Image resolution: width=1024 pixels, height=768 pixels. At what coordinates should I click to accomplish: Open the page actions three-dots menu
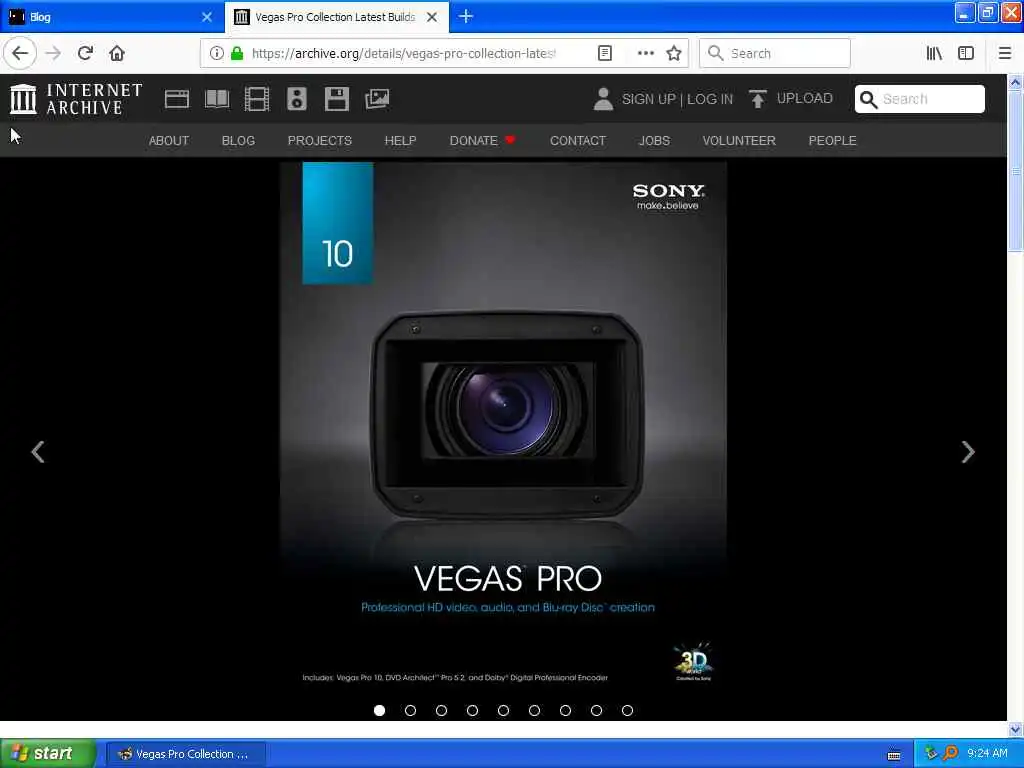[645, 53]
